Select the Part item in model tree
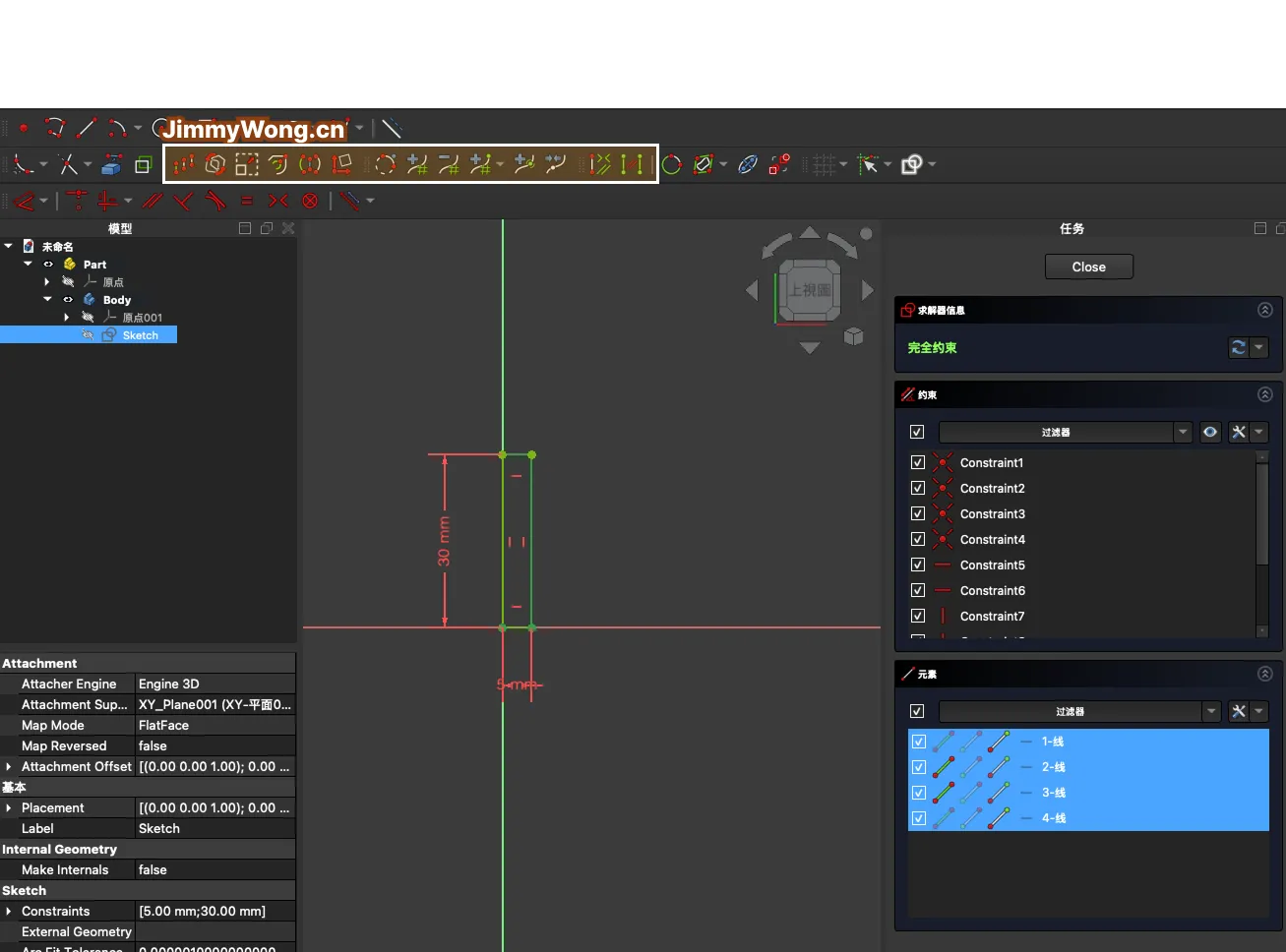The image size is (1286, 952). [94, 265]
